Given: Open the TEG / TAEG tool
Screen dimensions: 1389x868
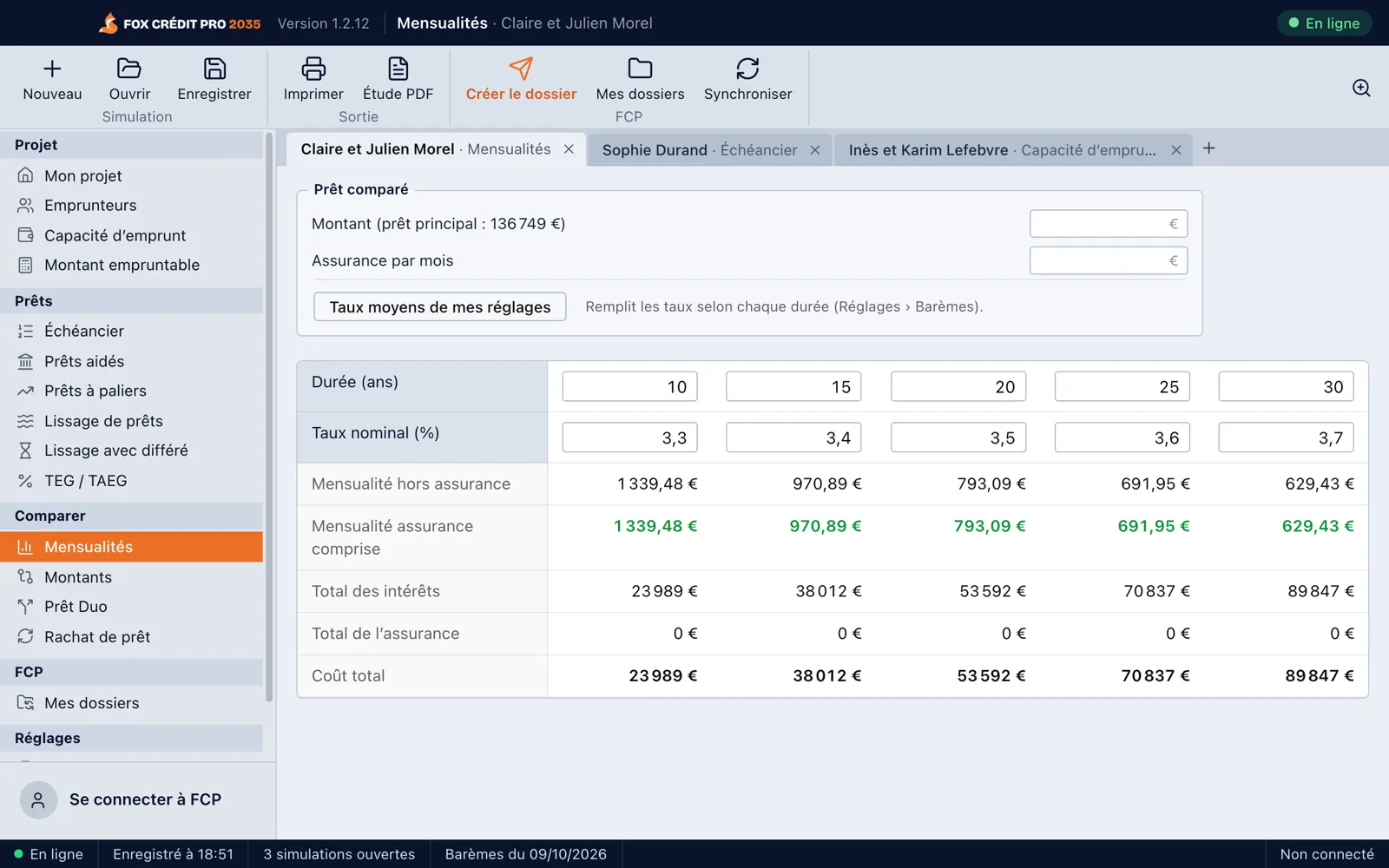Looking at the screenshot, I should 132,481.
